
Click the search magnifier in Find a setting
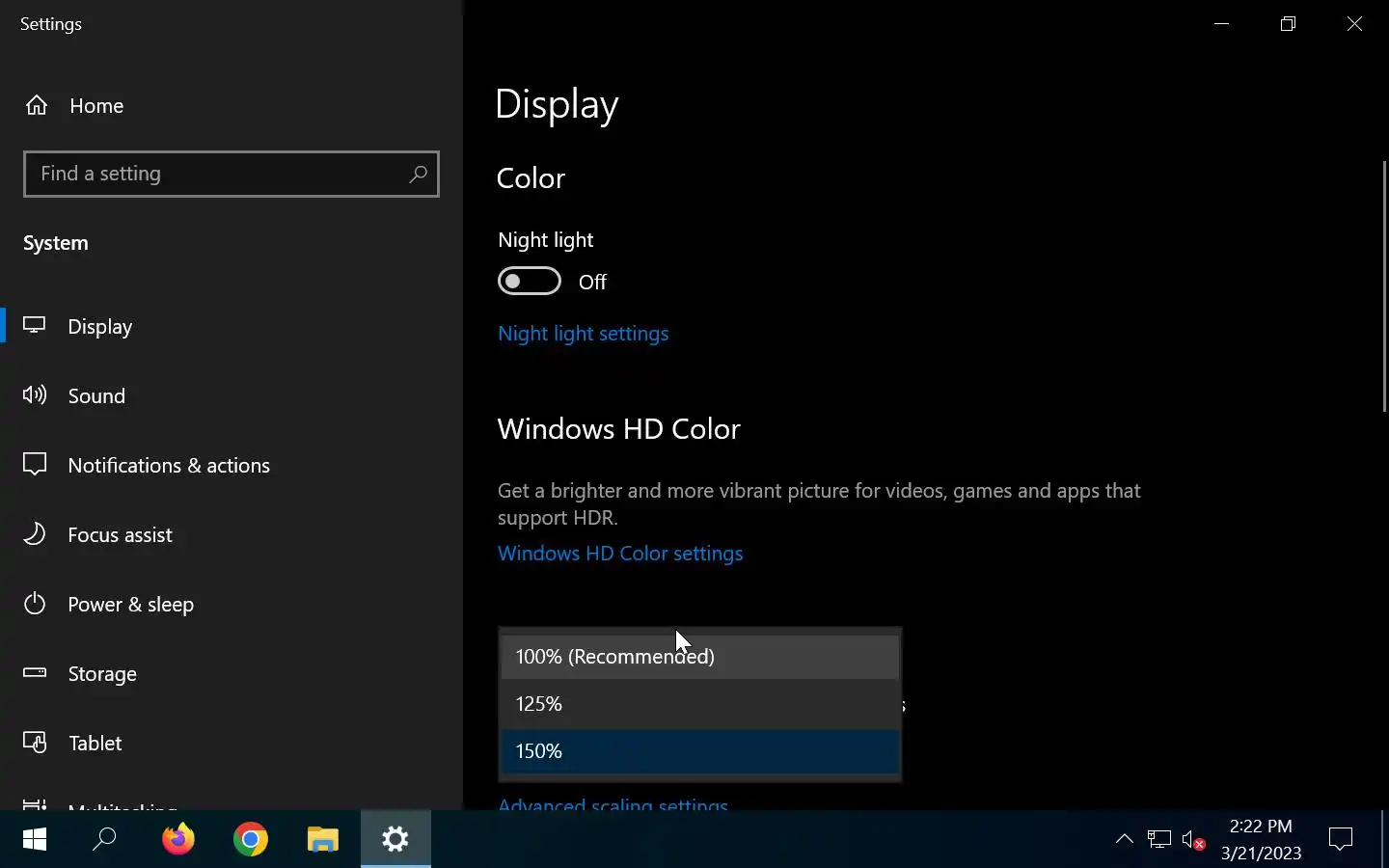[418, 174]
